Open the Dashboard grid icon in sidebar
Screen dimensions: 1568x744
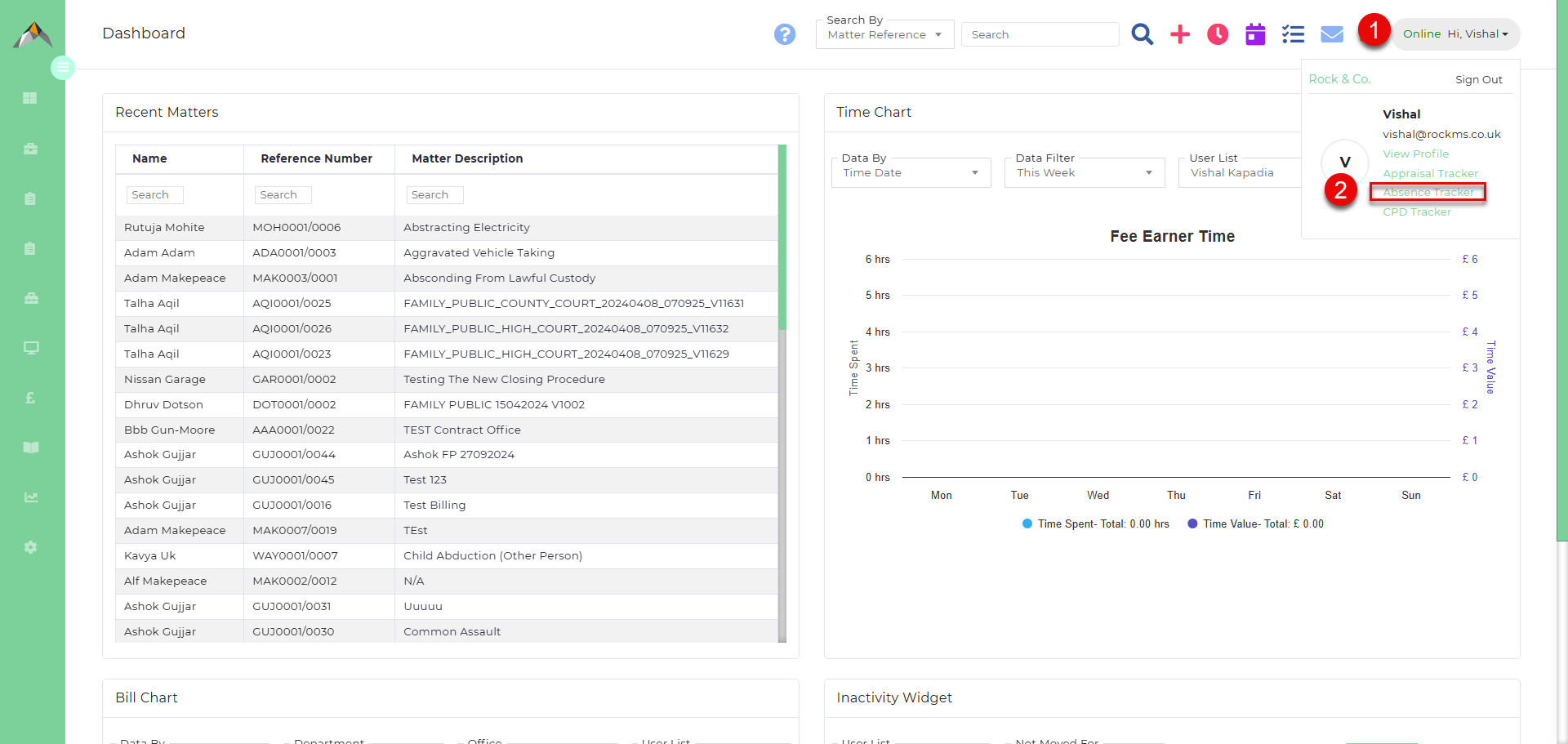click(31, 98)
